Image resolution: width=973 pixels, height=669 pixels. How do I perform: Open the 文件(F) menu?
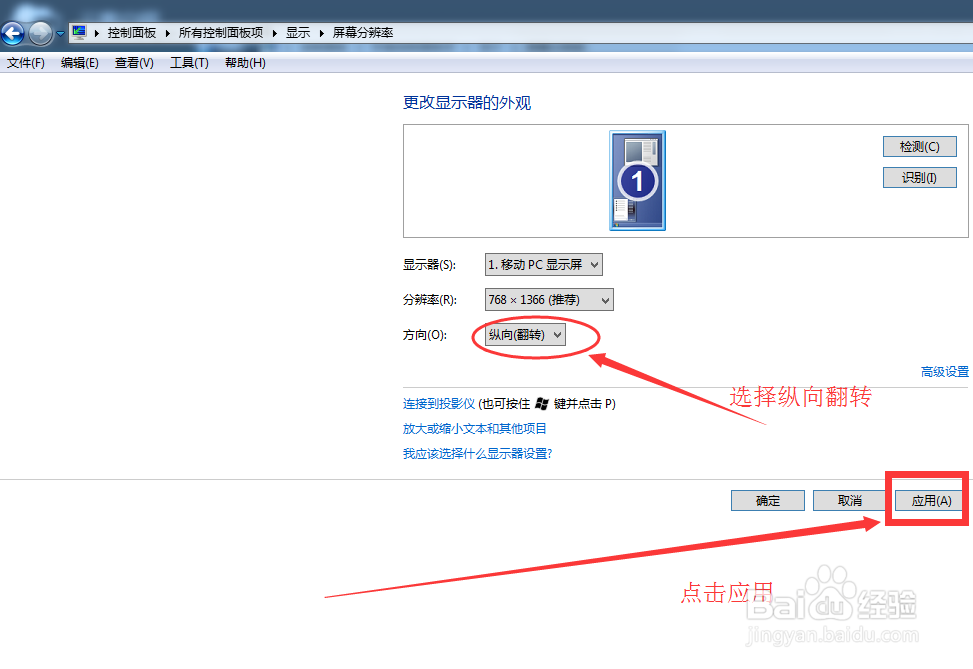click(x=25, y=62)
